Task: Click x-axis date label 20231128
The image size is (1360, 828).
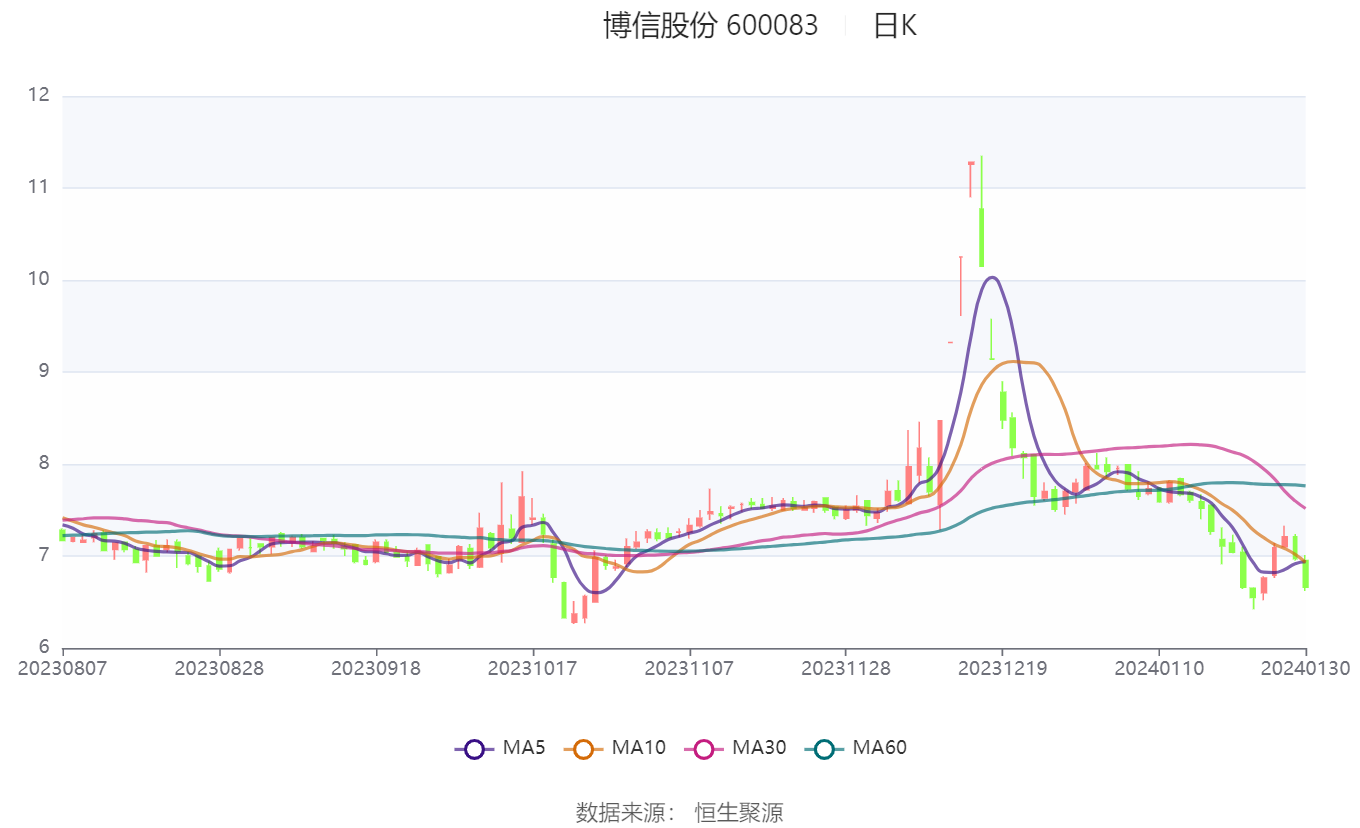Action: point(845,667)
